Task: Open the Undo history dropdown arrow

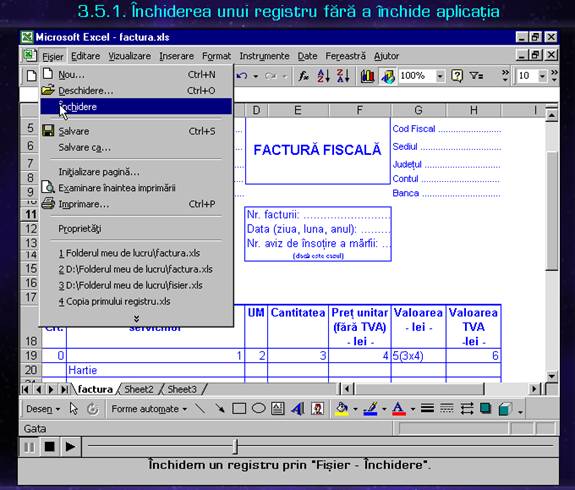Action: pos(256,76)
